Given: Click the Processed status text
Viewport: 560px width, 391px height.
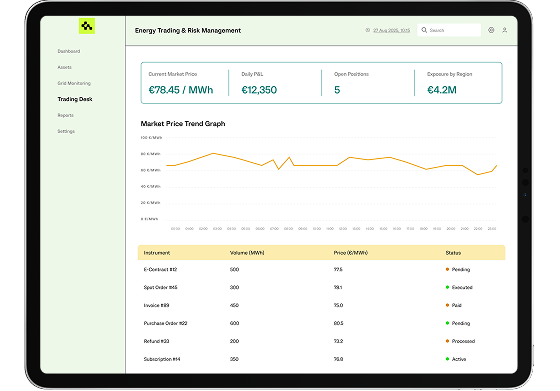Looking at the screenshot, I should 463,341.
